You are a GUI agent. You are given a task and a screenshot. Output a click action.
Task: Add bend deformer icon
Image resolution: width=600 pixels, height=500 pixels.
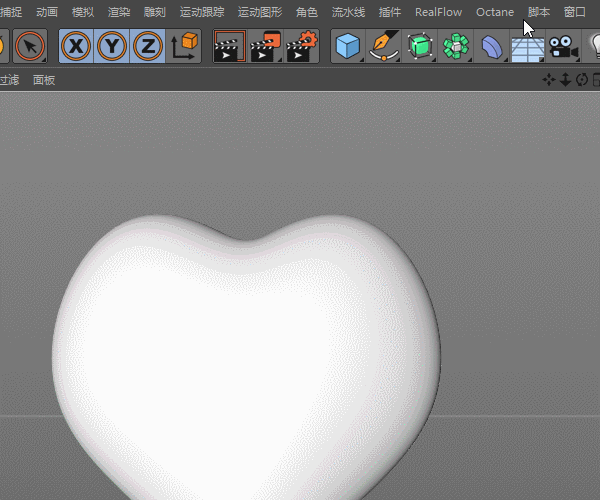(491, 46)
